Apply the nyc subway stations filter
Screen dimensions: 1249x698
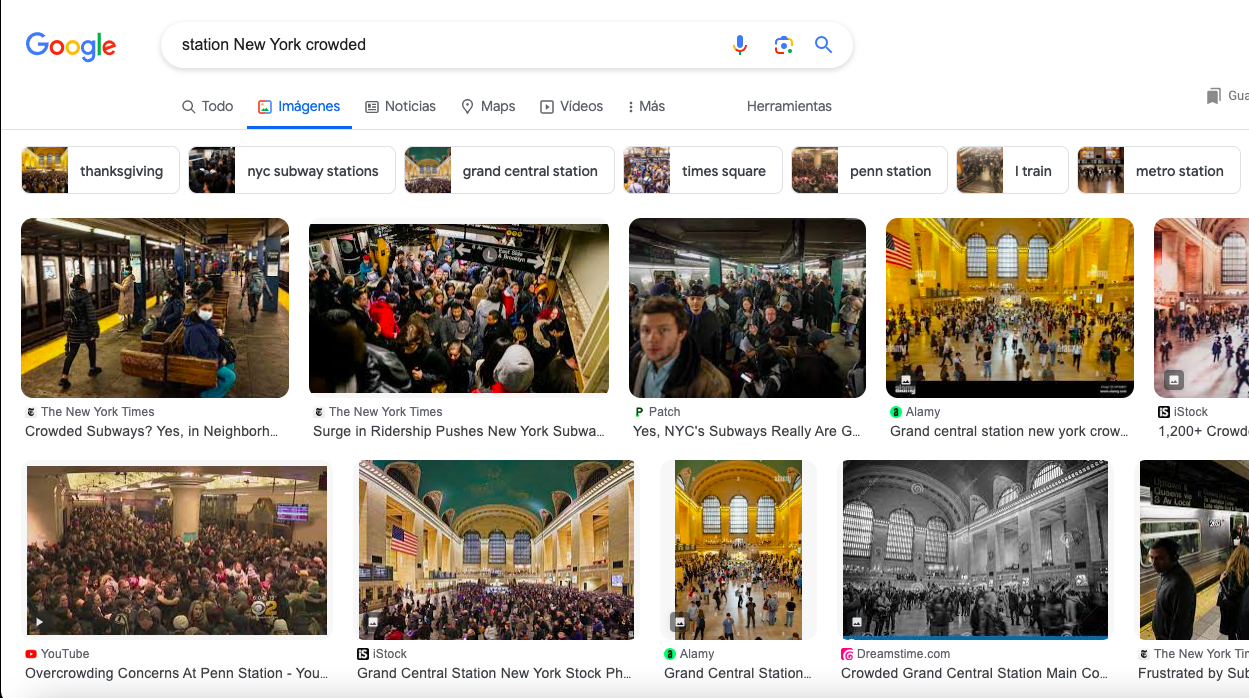pyautogui.click(x=292, y=171)
